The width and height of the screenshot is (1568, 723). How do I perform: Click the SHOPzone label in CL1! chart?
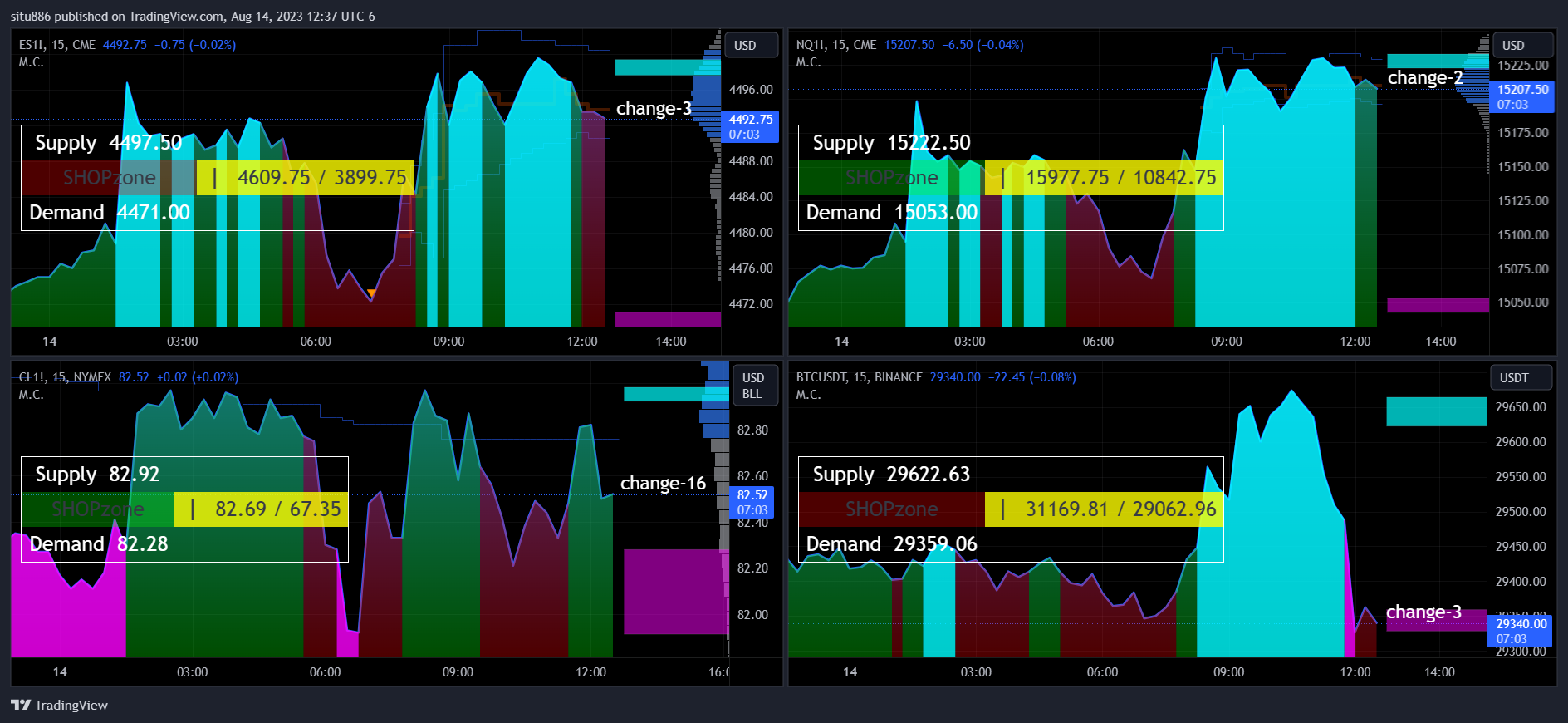click(x=97, y=509)
